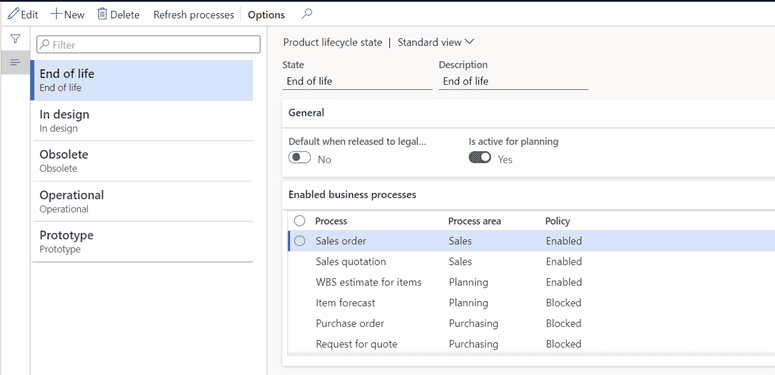Click Purchasing area in Request for quote row
Screen dimensions: 775x375
pyautogui.click(x=474, y=344)
